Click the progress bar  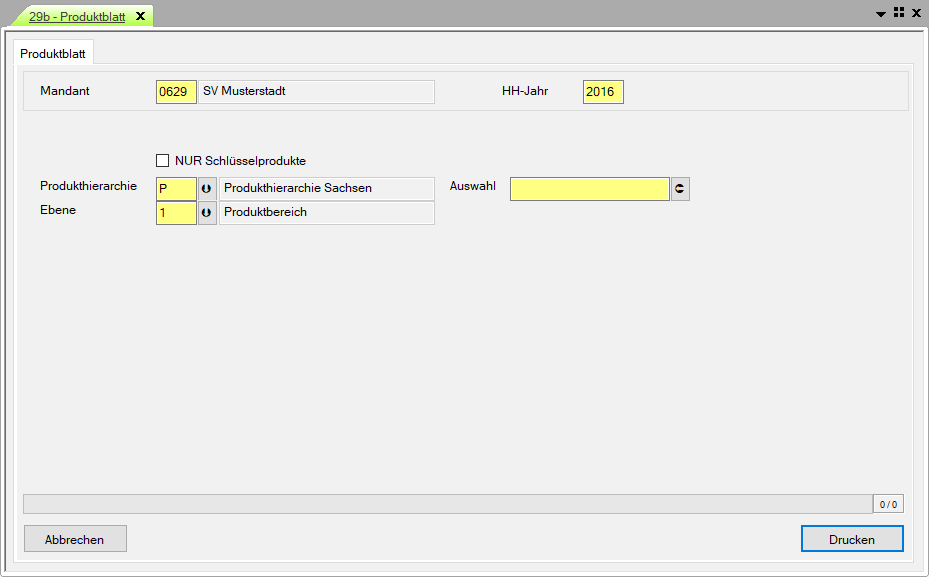[447, 504]
